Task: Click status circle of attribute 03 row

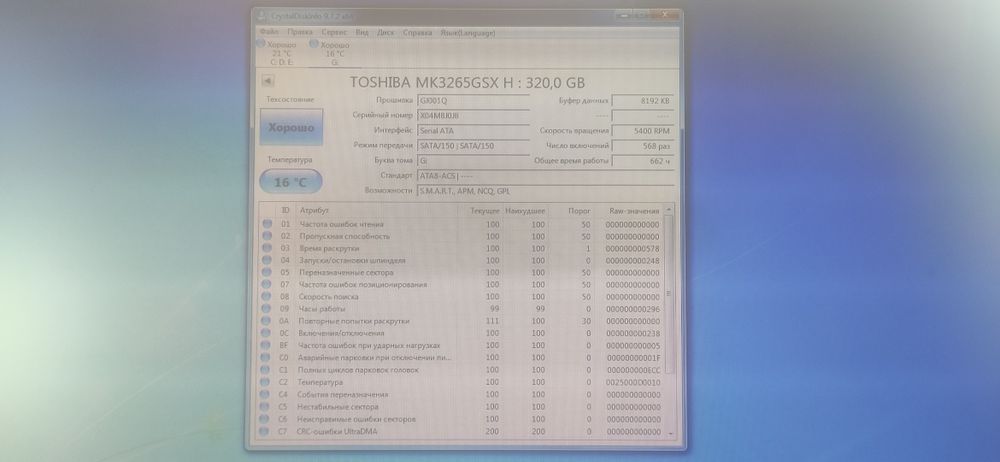Action: [x=267, y=248]
